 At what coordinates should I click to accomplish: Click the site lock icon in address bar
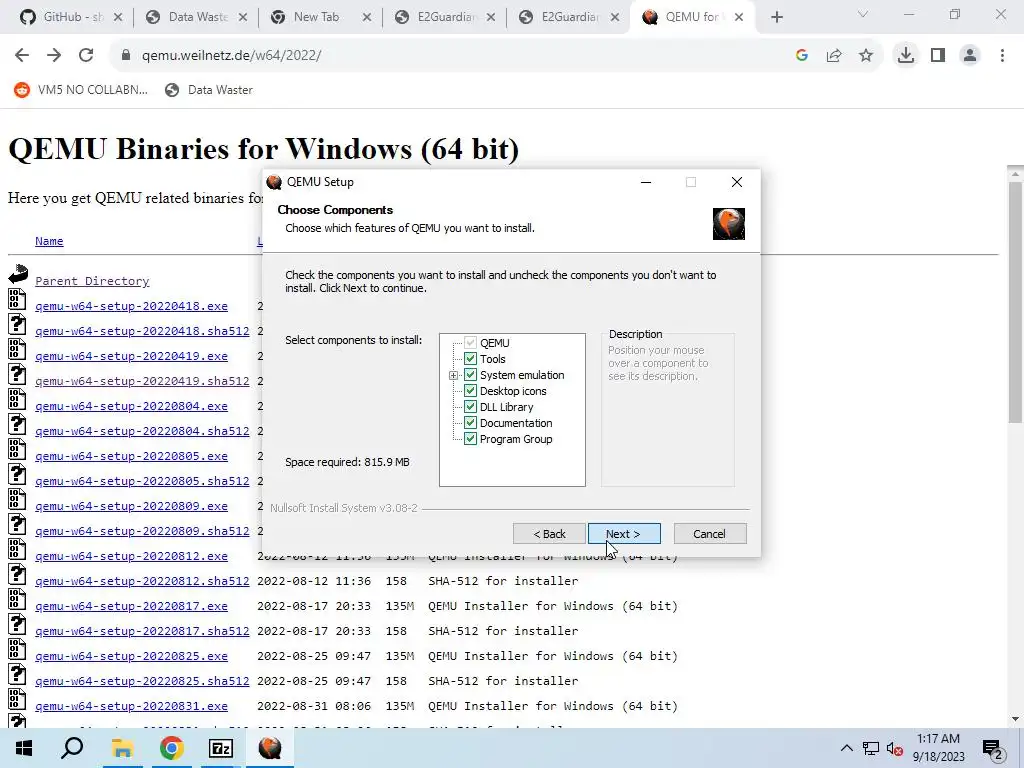pos(126,56)
